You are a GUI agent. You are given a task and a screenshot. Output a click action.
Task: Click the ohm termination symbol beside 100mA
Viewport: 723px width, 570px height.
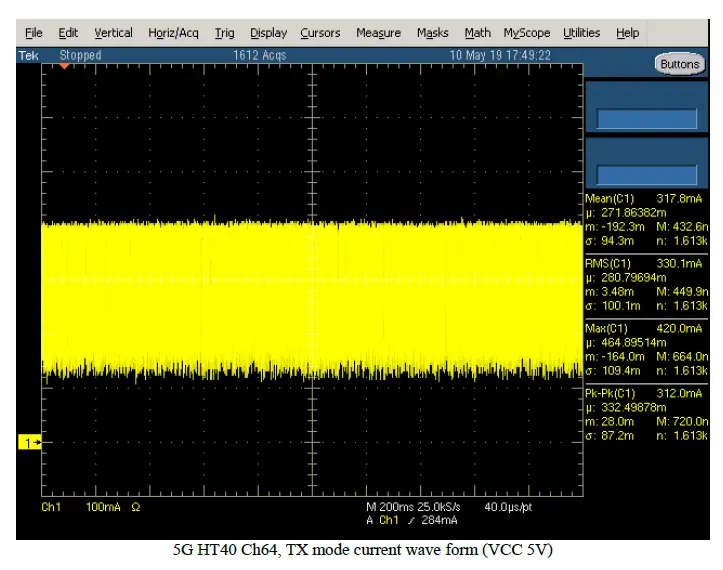(135, 508)
